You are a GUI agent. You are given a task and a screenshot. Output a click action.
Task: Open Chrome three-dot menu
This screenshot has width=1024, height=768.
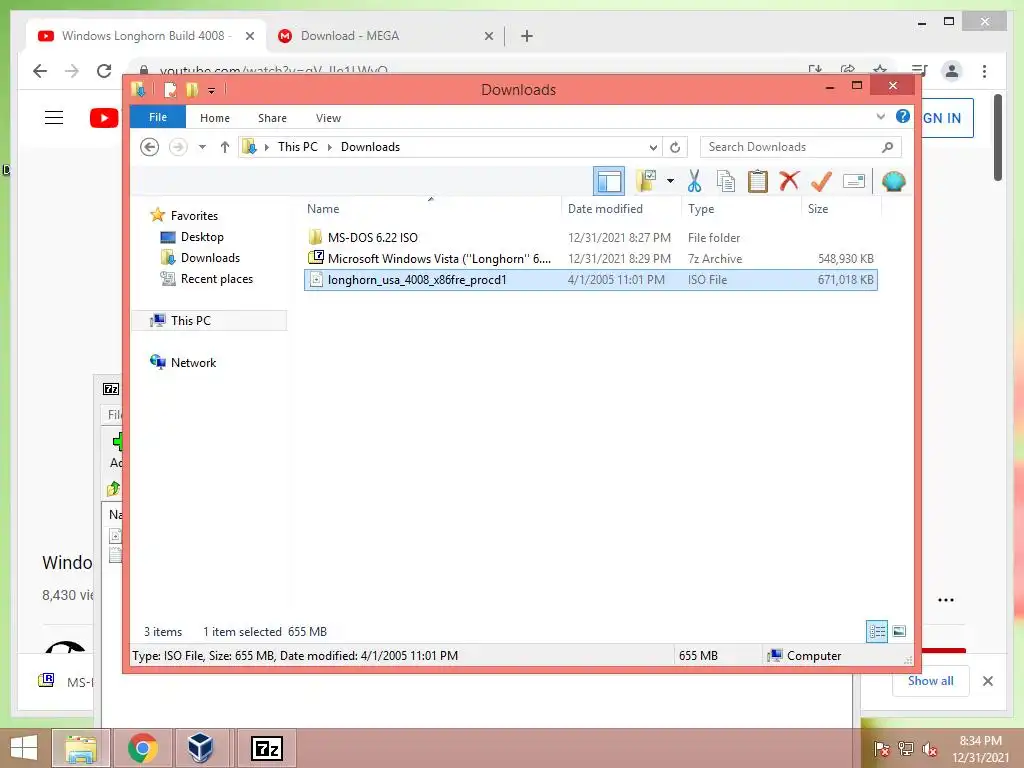pos(984,71)
